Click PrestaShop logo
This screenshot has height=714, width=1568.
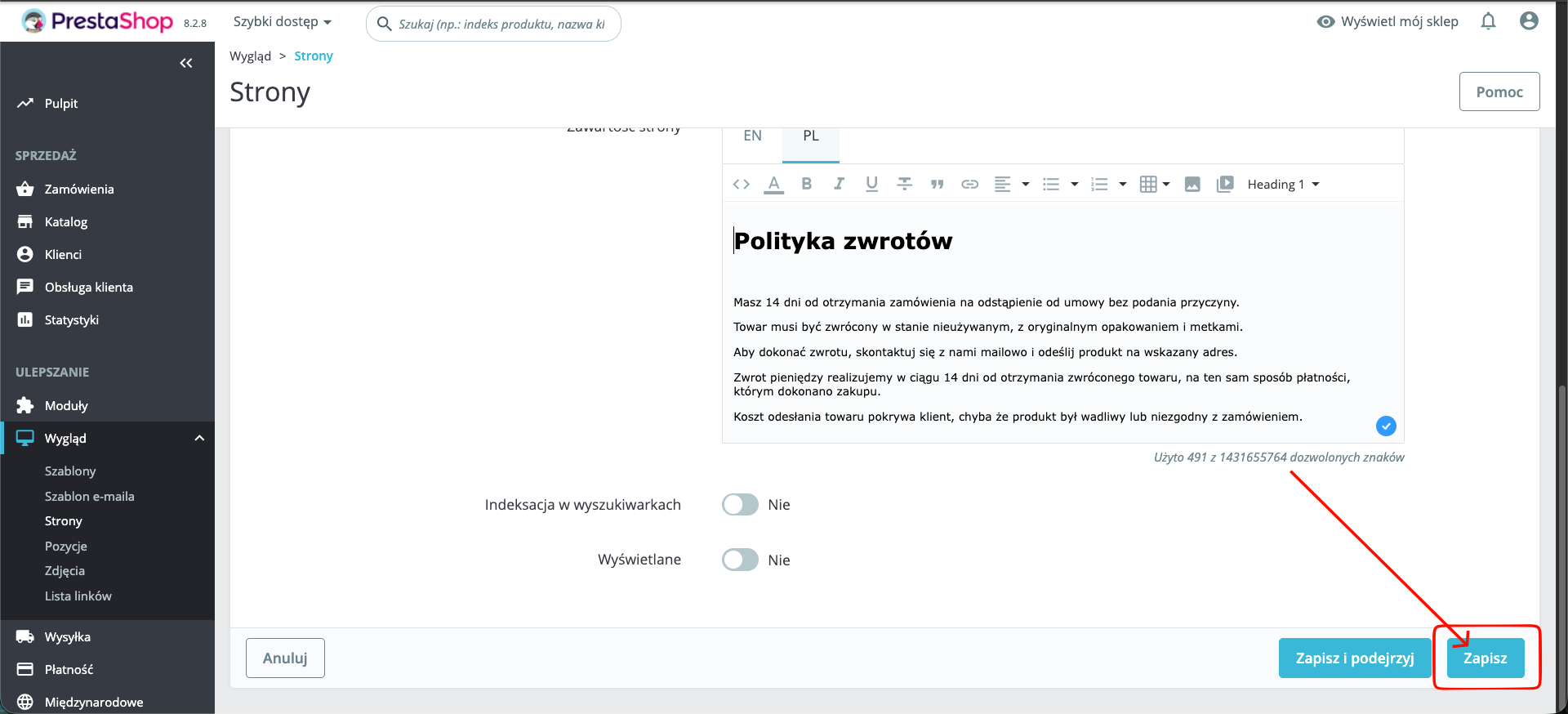97,21
